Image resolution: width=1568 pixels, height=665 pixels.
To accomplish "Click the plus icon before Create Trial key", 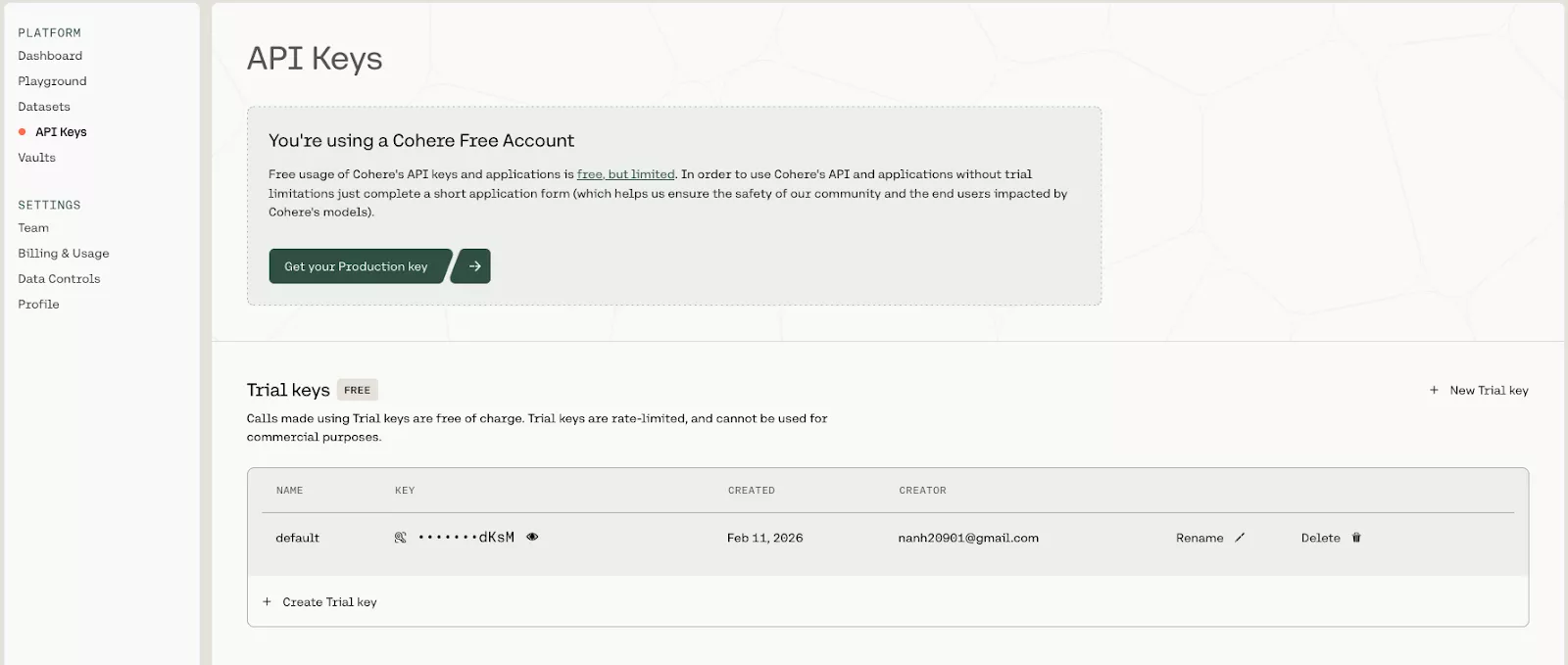I will coord(267,602).
